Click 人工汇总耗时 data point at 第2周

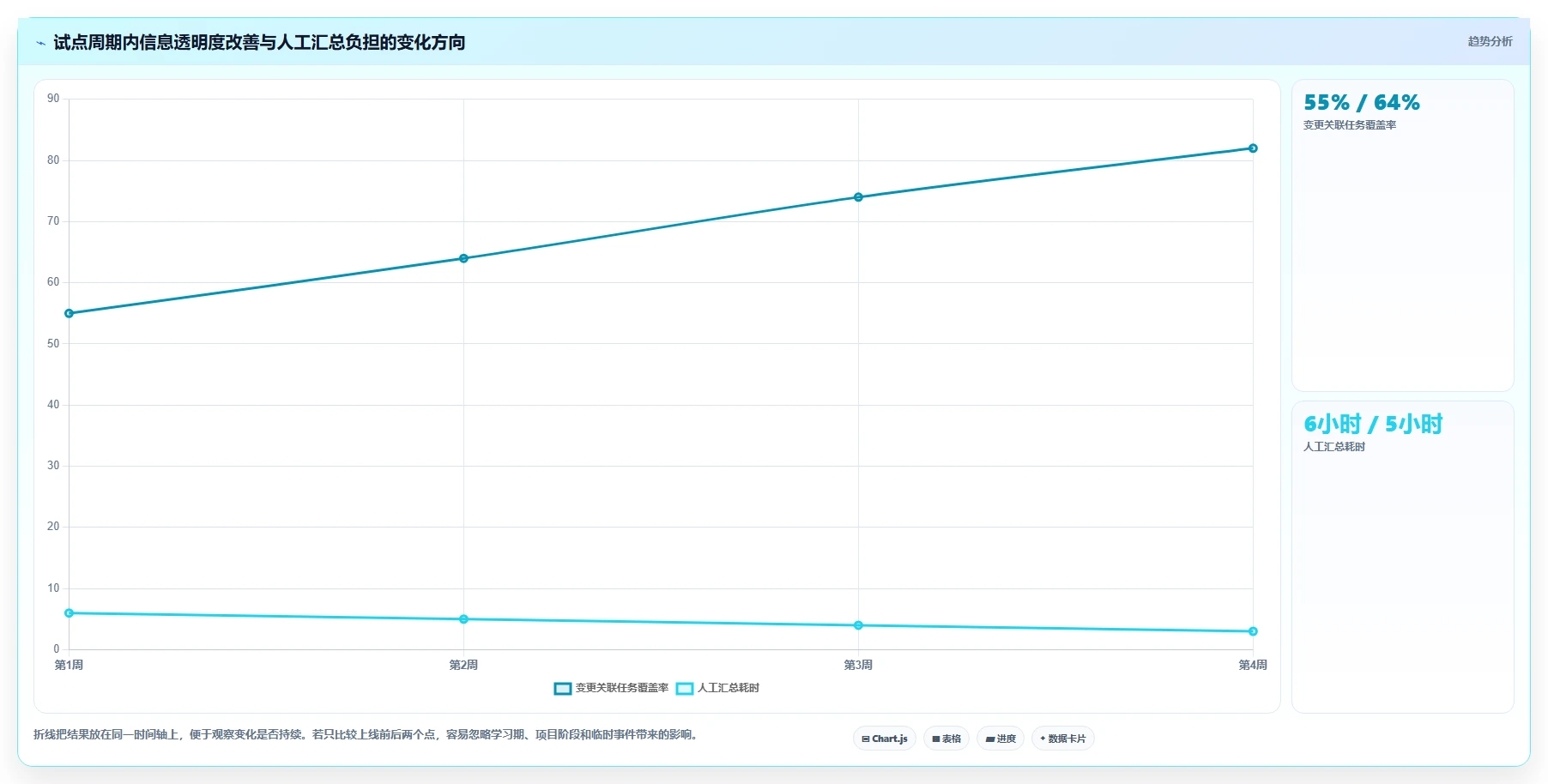pyautogui.click(x=463, y=619)
